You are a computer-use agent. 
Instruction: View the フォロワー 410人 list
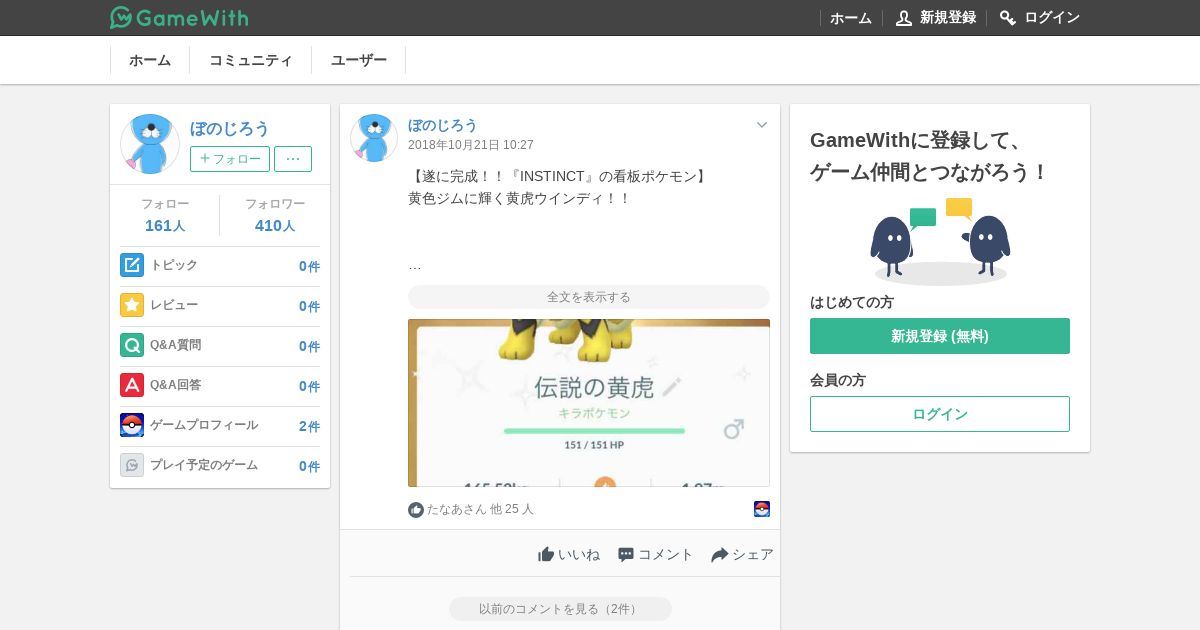[275, 215]
